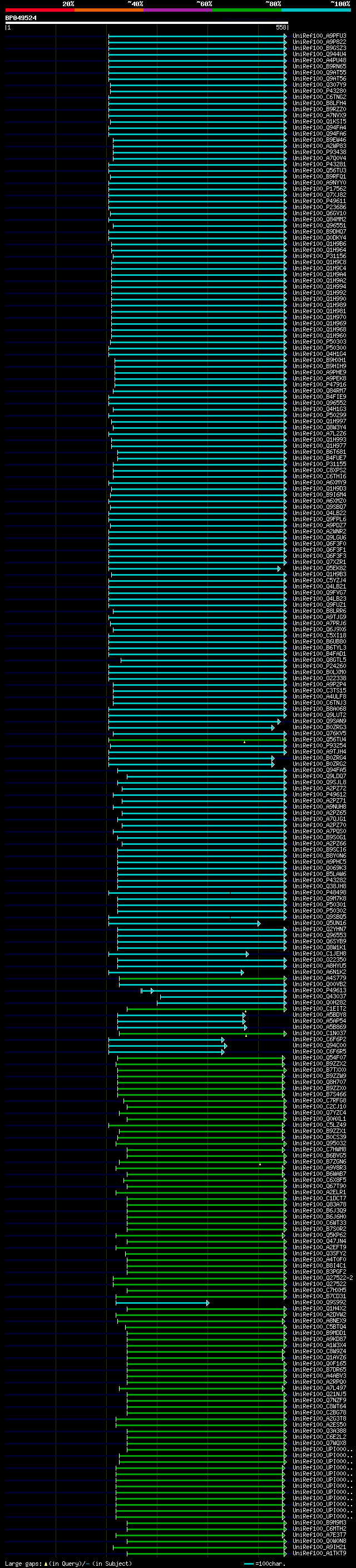
Task: Select the UniRef100_P17562 entry
Action: pyautogui.click(x=319, y=189)
